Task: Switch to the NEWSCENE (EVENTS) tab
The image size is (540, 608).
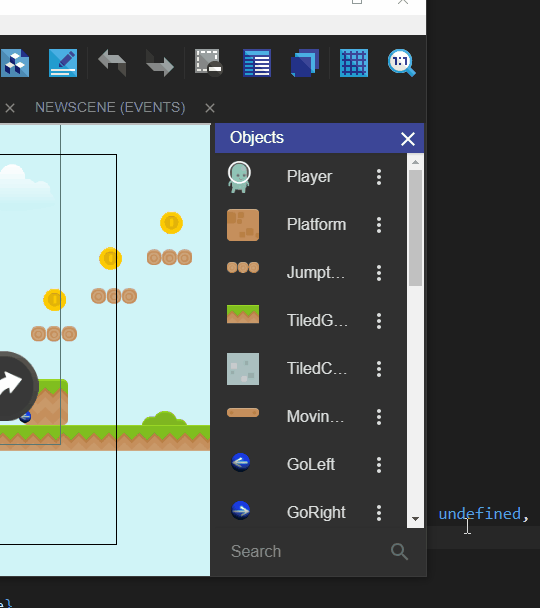Action: pyautogui.click(x=110, y=107)
